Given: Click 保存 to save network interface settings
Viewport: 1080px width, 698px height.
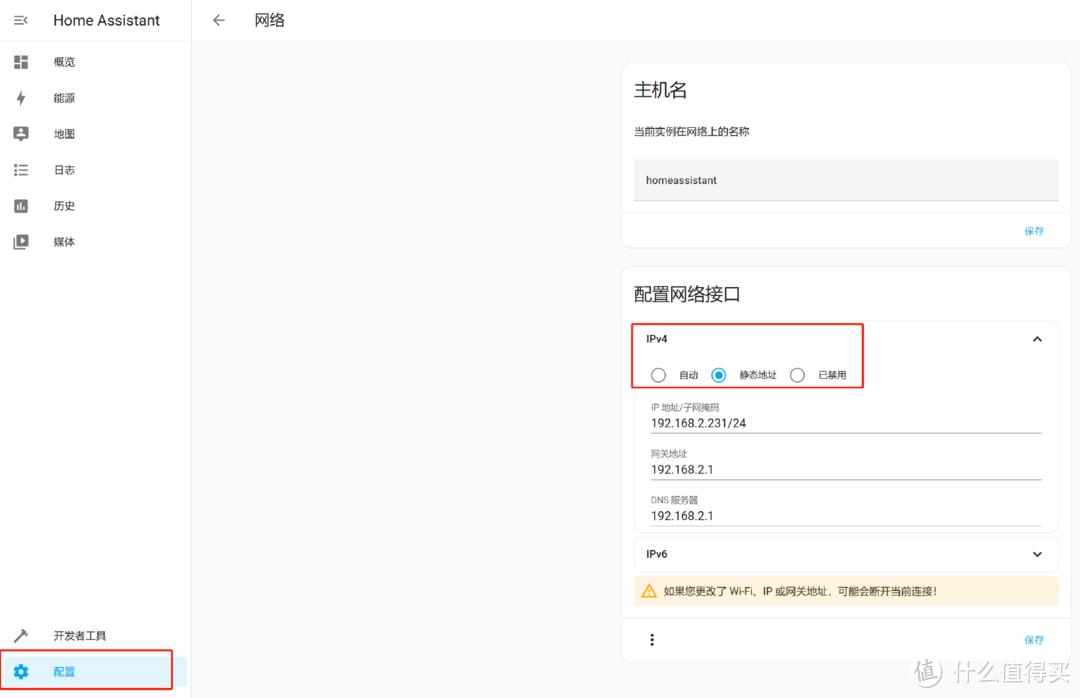Looking at the screenshot, I should pyautogui.click(x=1033, y=639).
